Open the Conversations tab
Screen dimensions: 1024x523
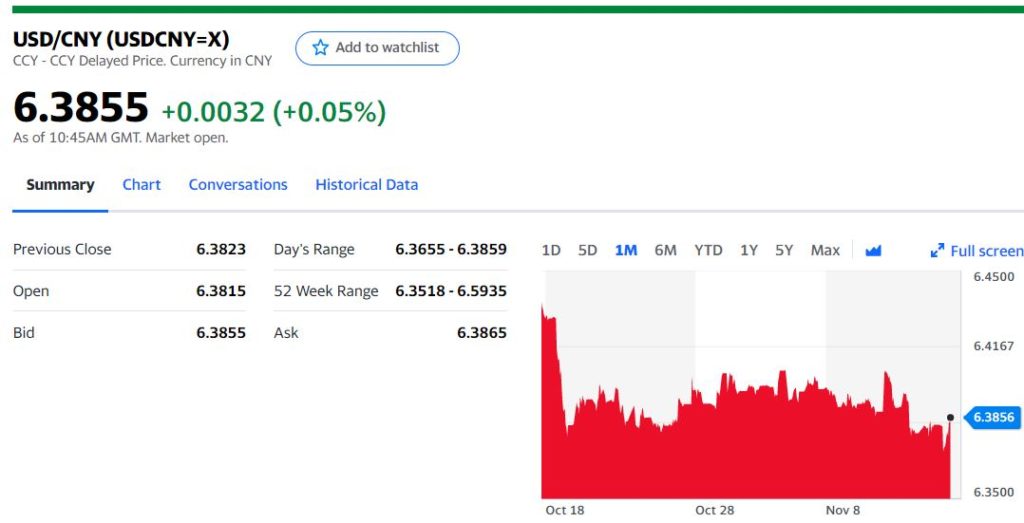(x=238, y=185)
